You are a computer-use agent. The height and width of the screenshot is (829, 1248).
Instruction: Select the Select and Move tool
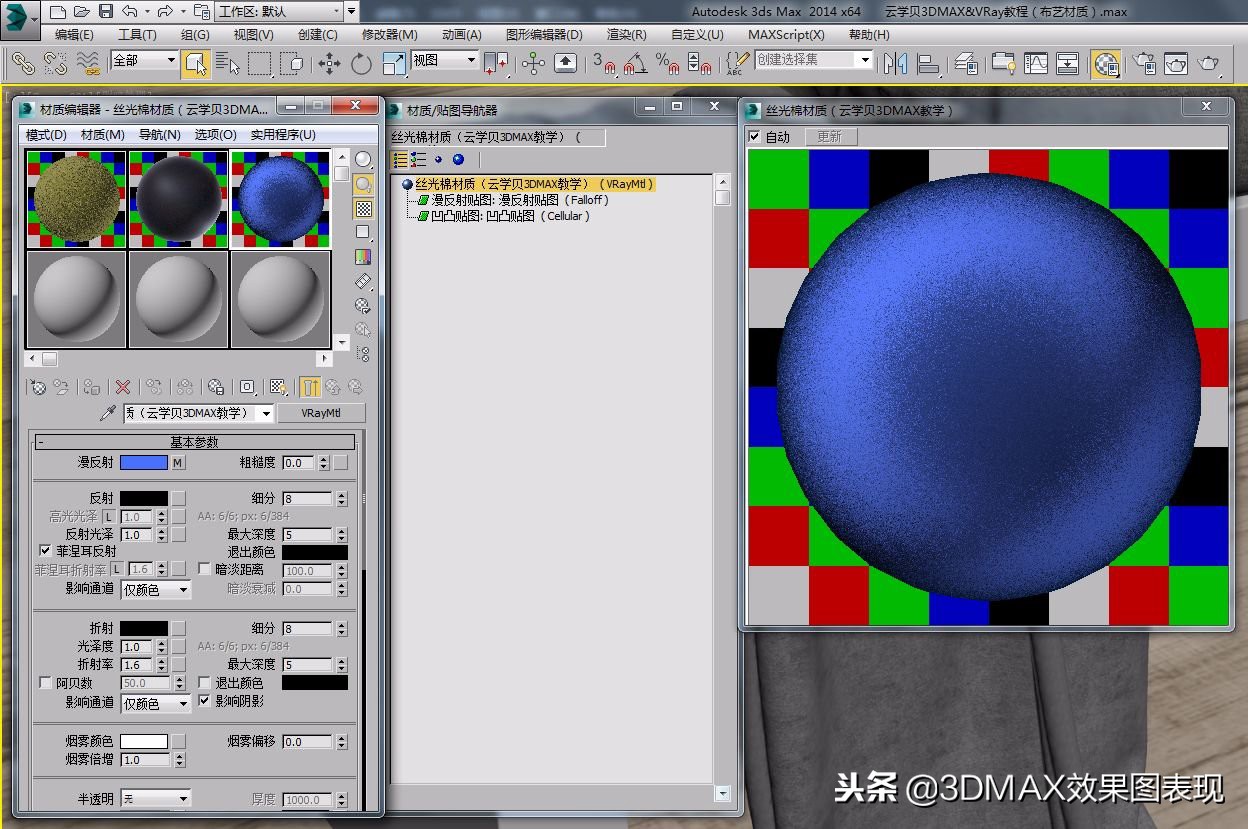tap(330, 63)
